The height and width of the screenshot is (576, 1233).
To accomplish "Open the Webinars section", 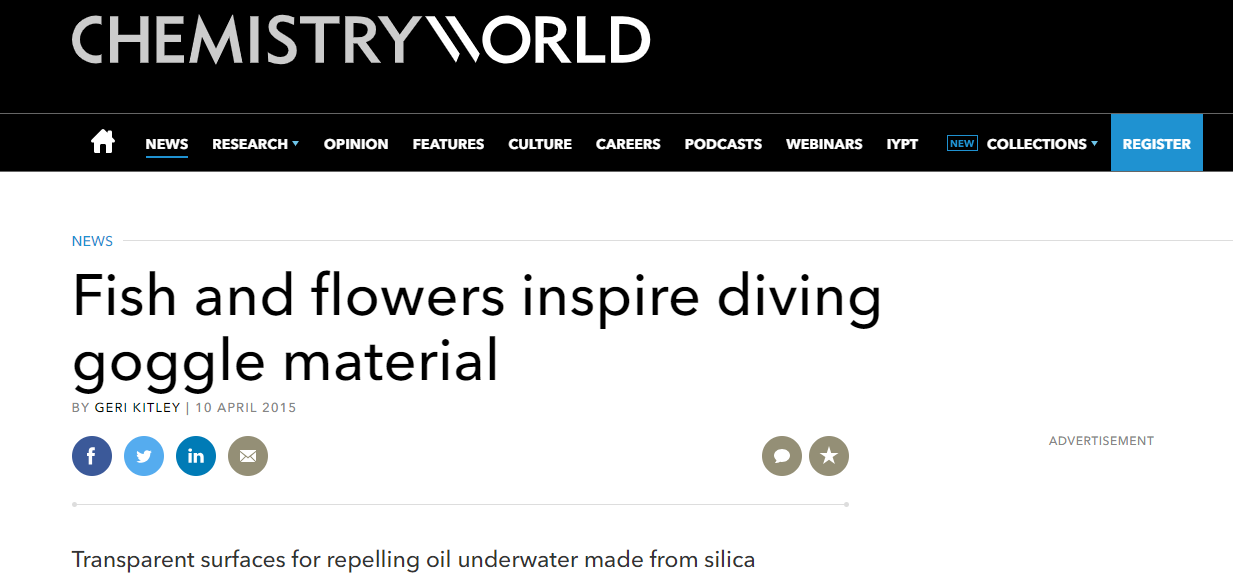I will 824,144.
